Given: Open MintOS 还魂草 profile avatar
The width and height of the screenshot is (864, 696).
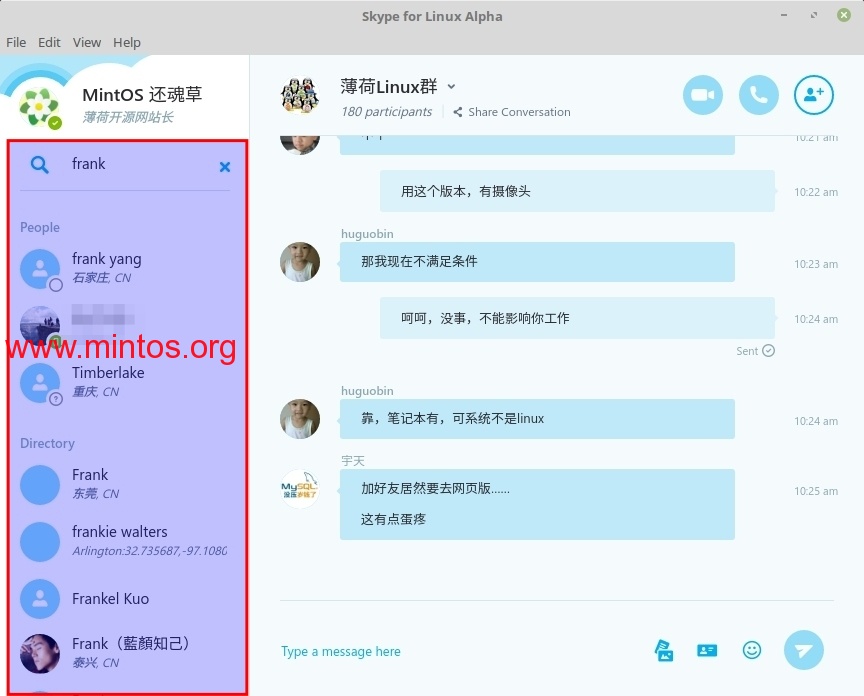Looking at the screenshot, I should tap(39, 106).
